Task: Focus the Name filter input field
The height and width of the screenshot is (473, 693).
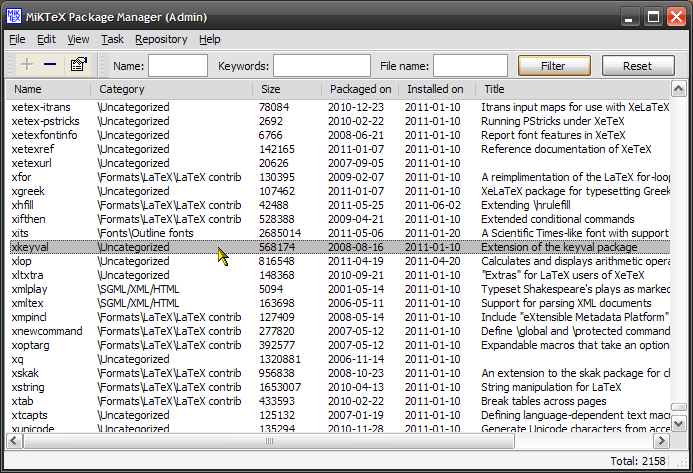Action: [178, 66]
